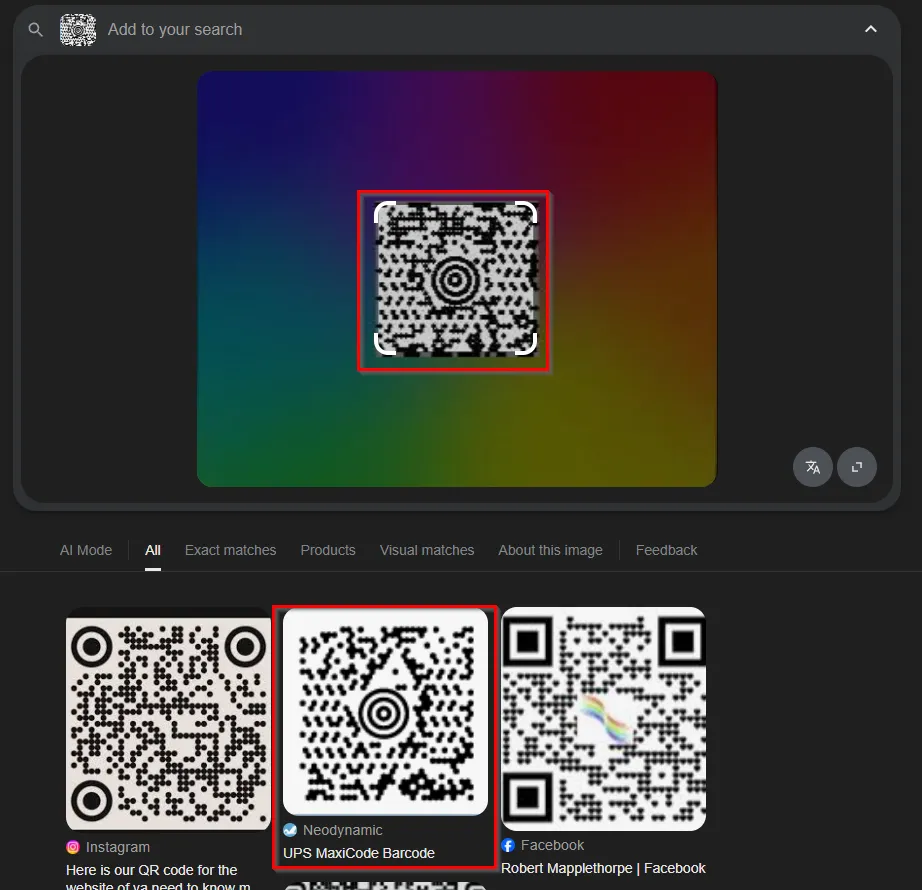Click the Facebook logo icon under the third result
Image resolution: width=922 pixels, height=890 pixels.
pos(508,845)
